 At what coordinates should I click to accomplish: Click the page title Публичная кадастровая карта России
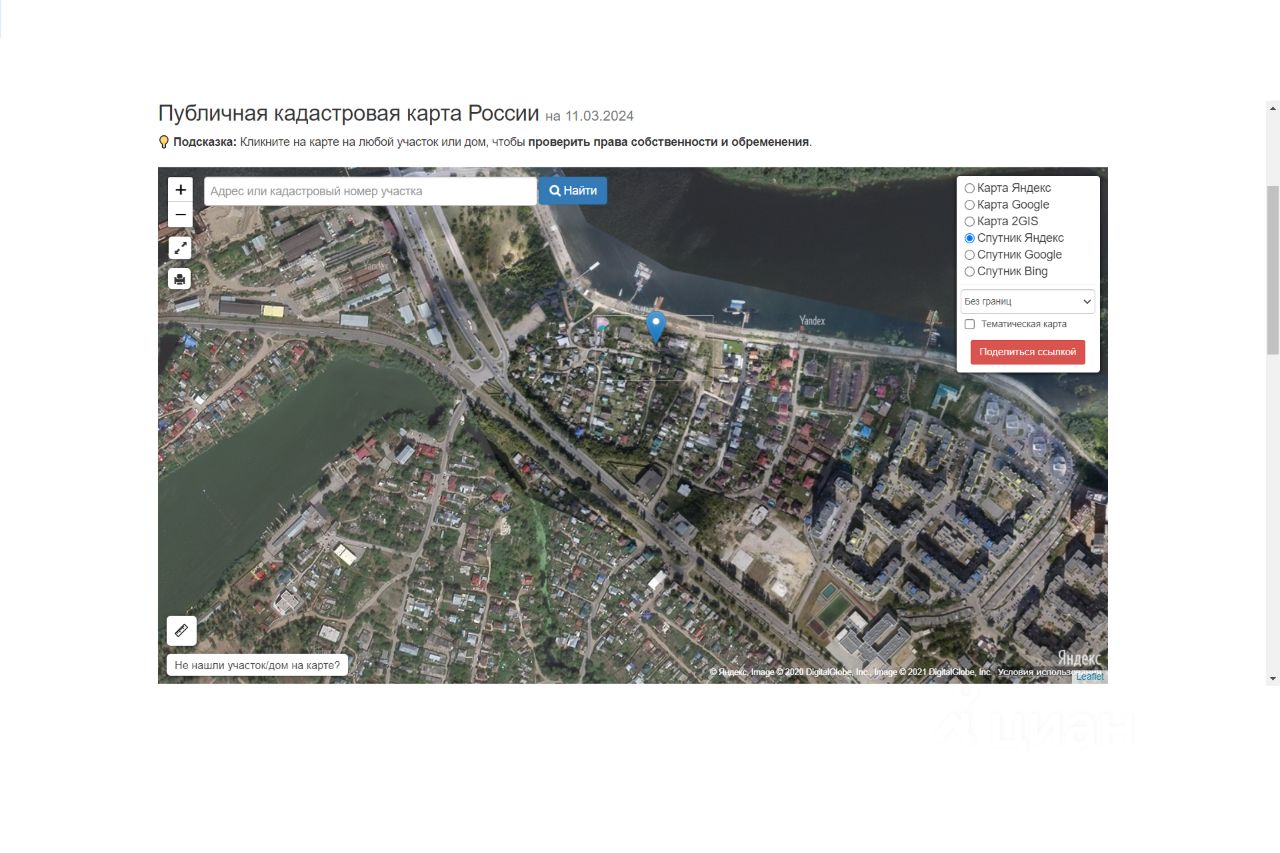[349, 113]
